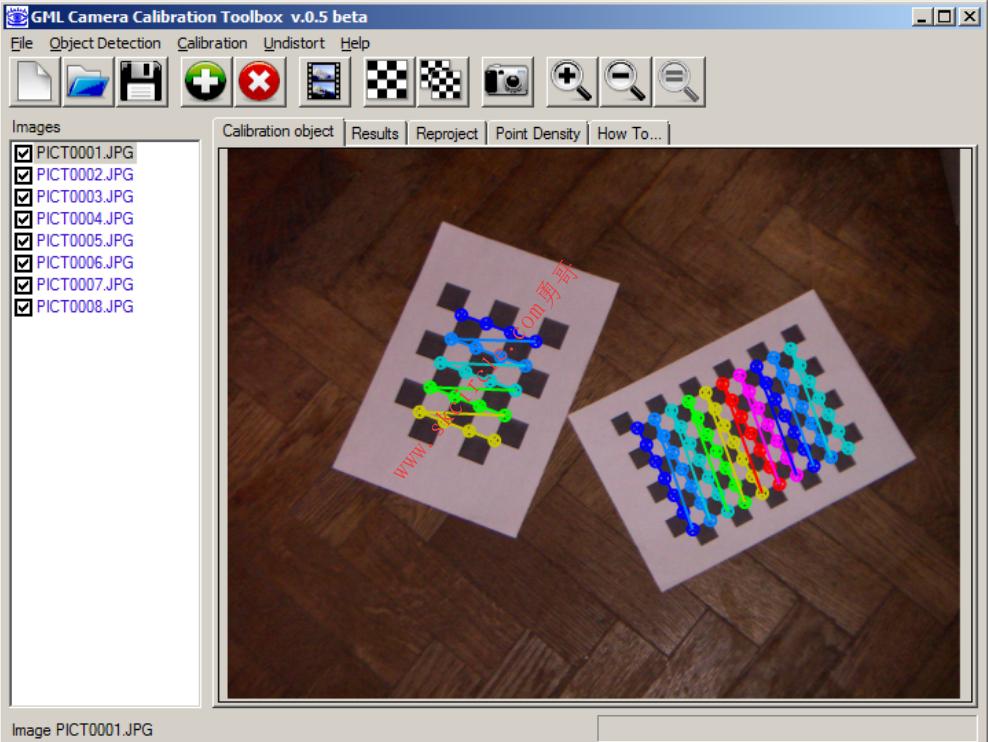Uncheck the PICT0008.JPG checkbox
The height and width of the screenshot is (742, 988).
click(x=23, y=307)
